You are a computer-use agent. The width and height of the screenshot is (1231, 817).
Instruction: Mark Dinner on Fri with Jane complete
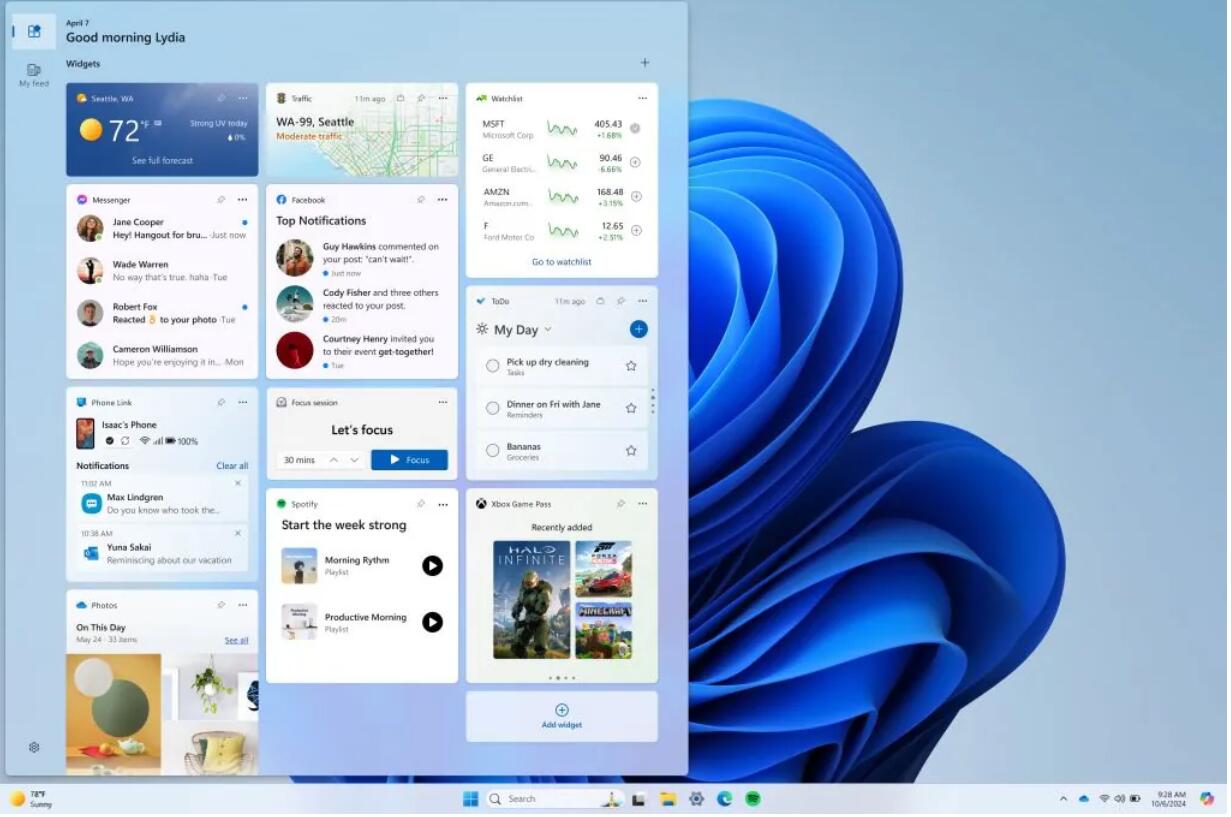coord(494,409)
